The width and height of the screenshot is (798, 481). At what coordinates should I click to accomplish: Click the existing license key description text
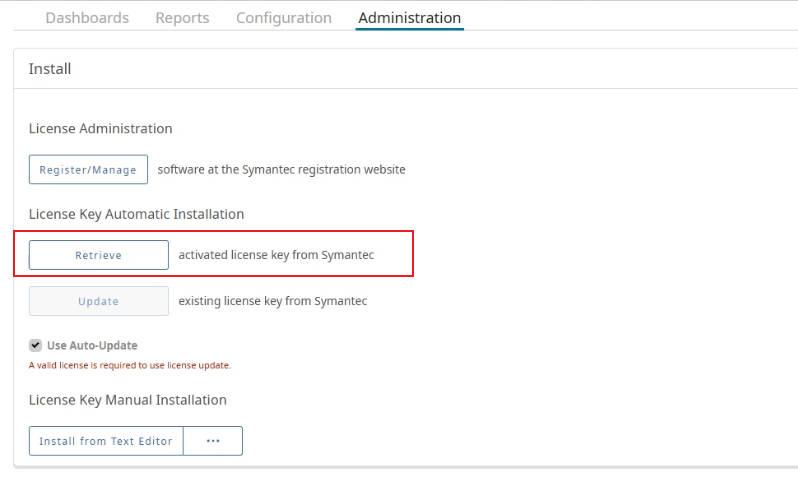[x=273, y=301]
